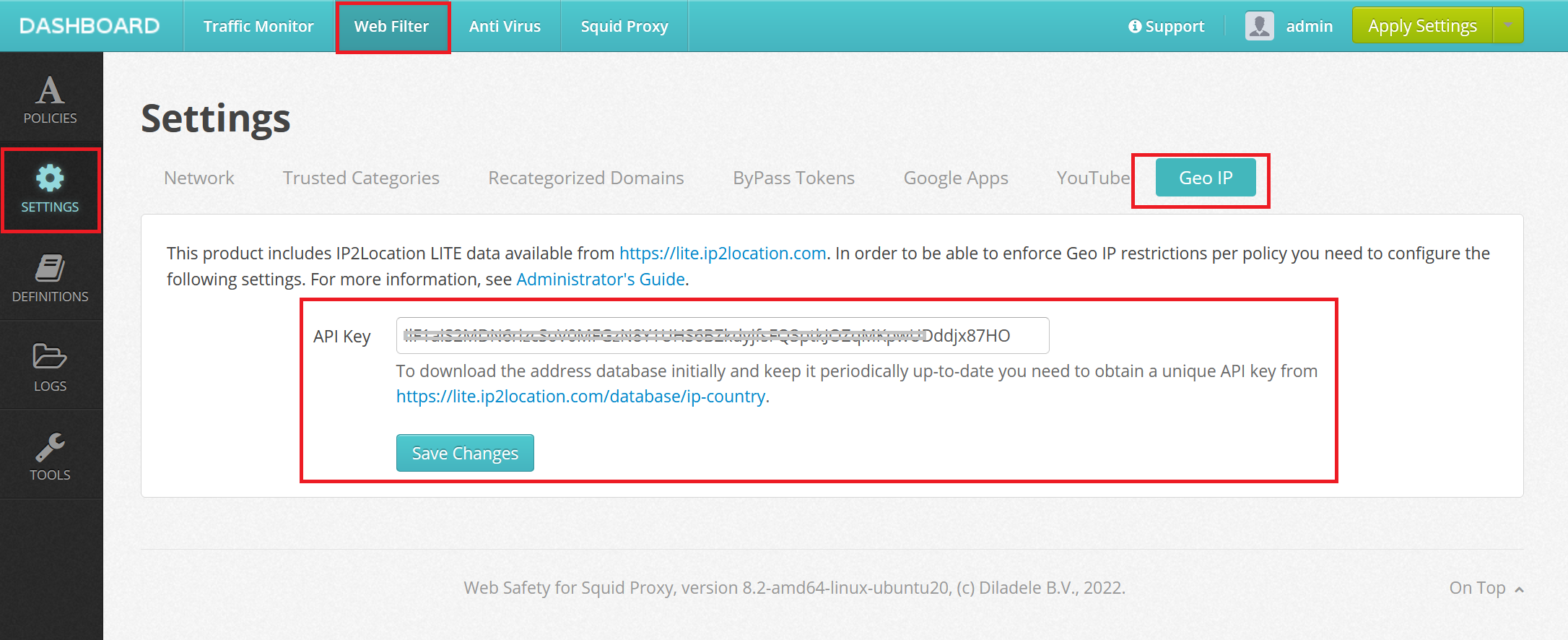Open the Trusted Categories tab
Image resolution: width=1568 pixels, height=640 pixels.
pos(361,178)
